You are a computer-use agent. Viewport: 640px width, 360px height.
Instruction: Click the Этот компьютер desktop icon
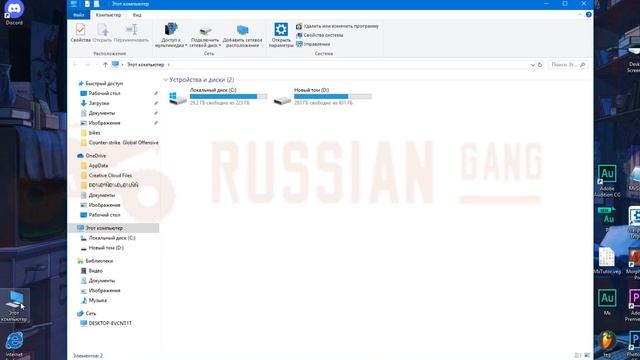coord(15,306)
